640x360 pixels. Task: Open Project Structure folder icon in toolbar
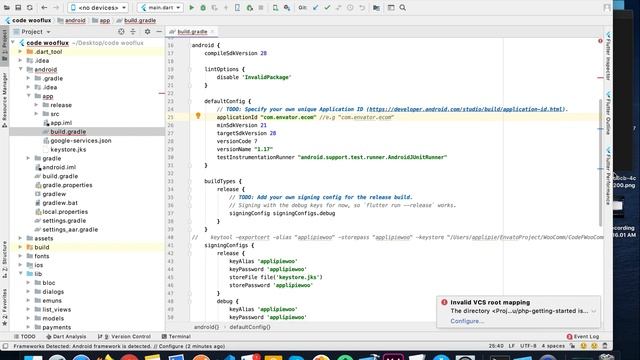pos(376,7)
